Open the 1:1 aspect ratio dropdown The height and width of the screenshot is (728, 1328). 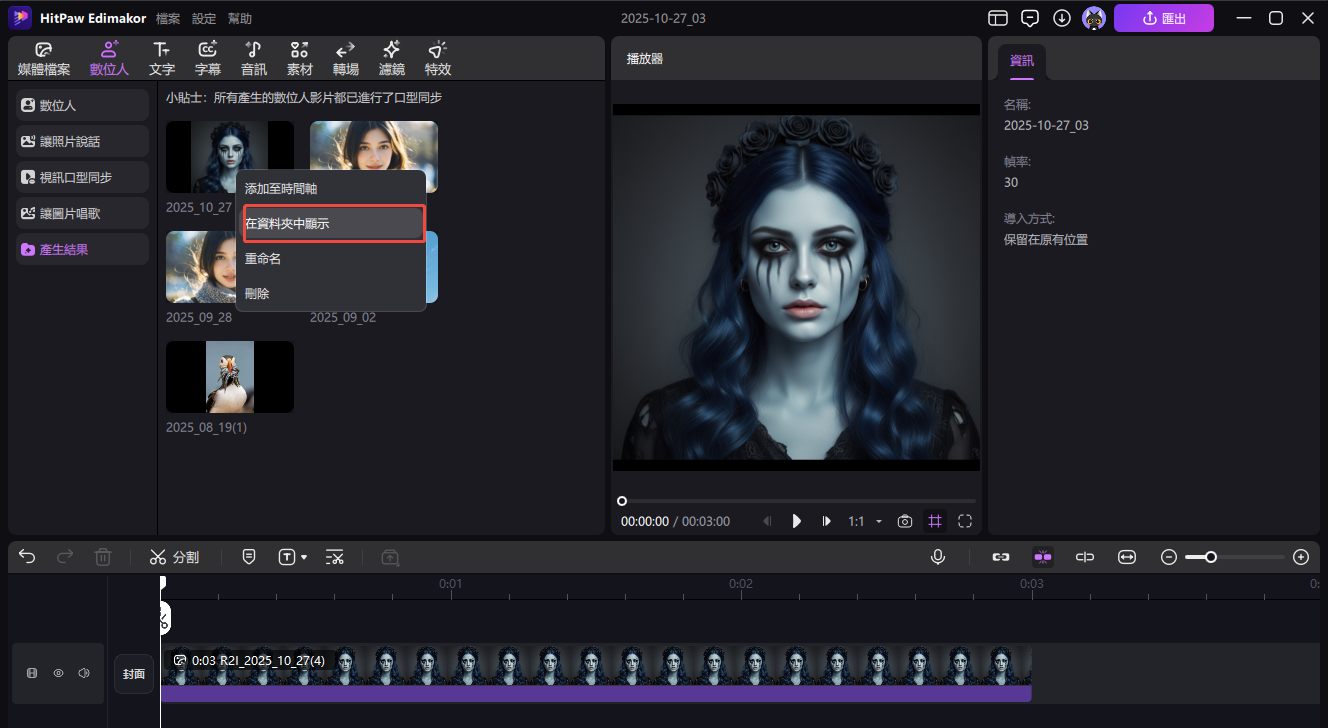point(865,521)
